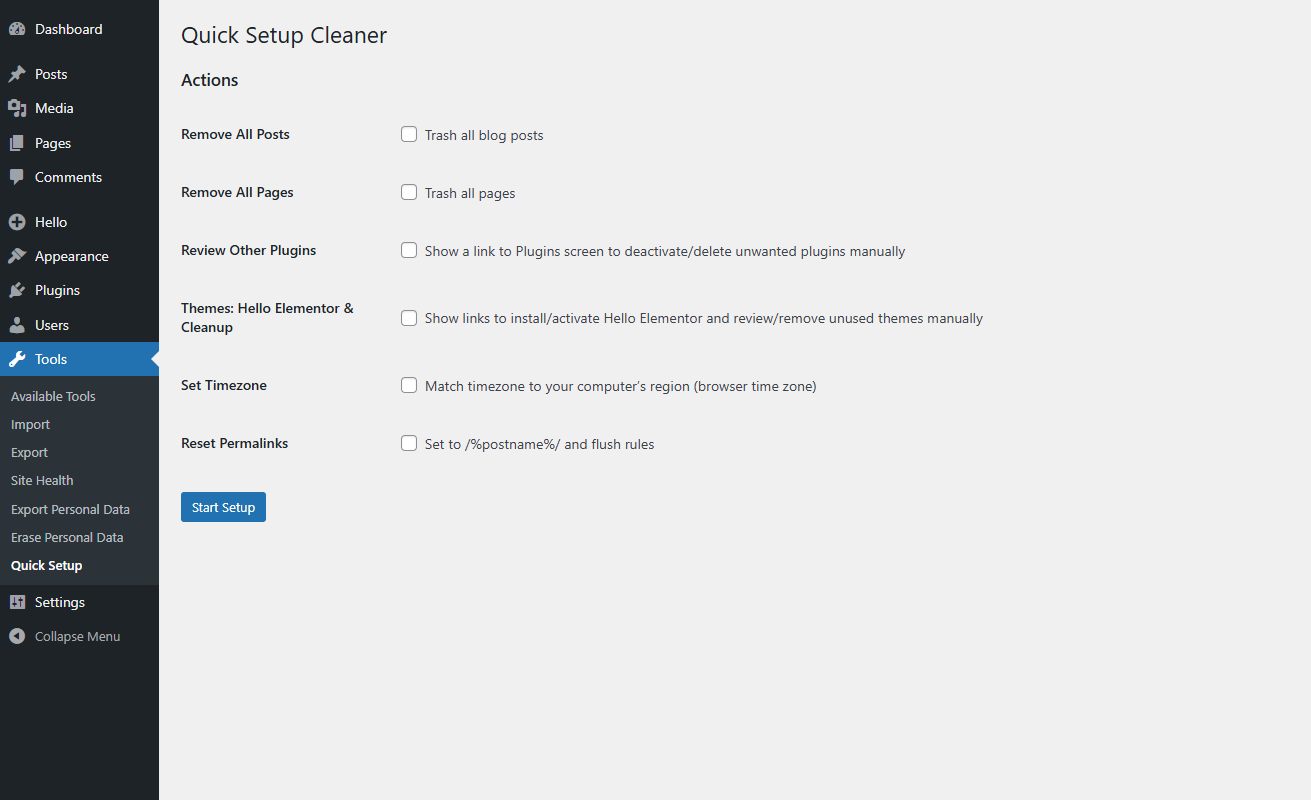Open Available Tools link
The width and height of the screenshot is (1311, 800).
[x=53, y=396]
